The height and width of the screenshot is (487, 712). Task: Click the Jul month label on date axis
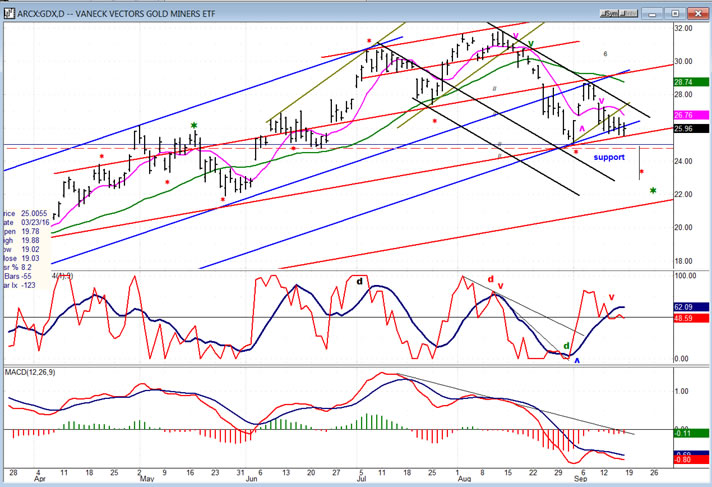(x=362, y=479)
